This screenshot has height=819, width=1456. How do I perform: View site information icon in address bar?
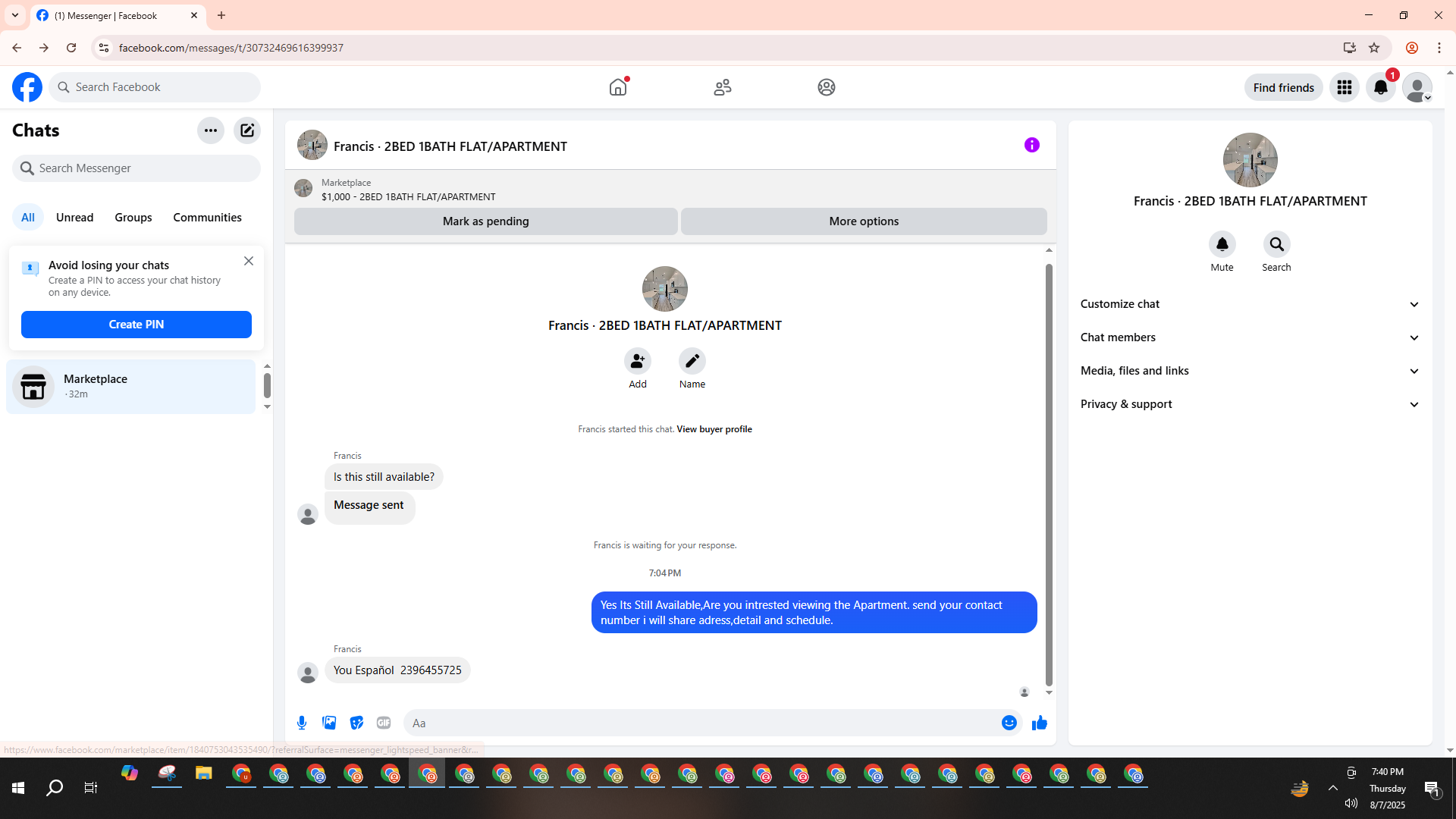coord(104,48)
